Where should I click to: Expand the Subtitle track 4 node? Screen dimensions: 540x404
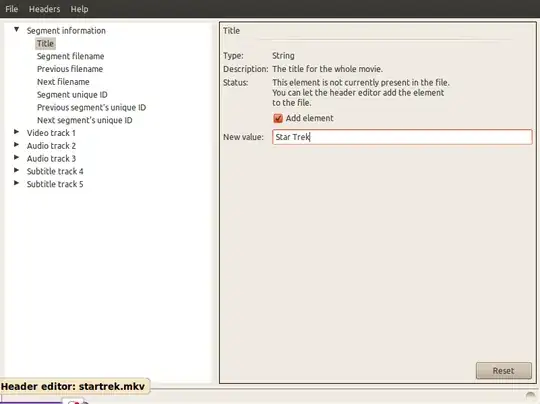coord(16,170)
